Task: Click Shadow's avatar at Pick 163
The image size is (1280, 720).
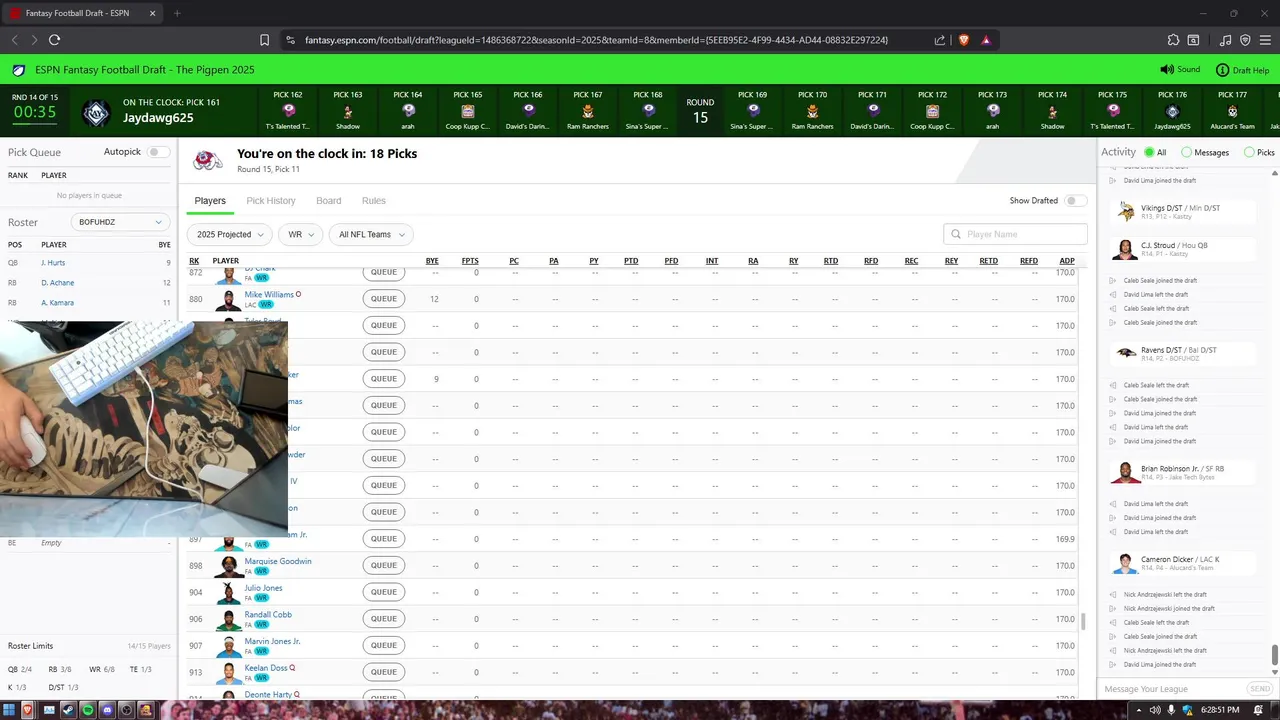Action: (x=348, y=110)
